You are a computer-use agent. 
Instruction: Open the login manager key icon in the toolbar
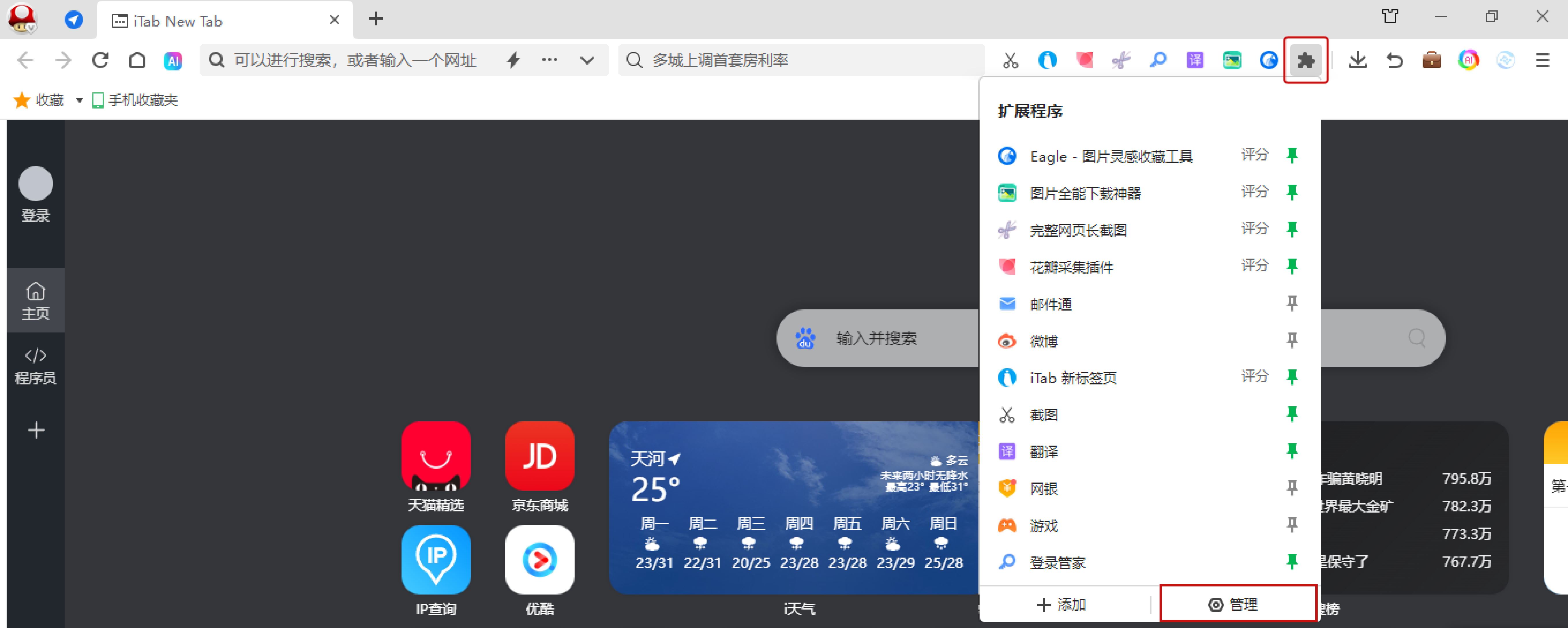pyautogui.click(x=1158, y=60)
